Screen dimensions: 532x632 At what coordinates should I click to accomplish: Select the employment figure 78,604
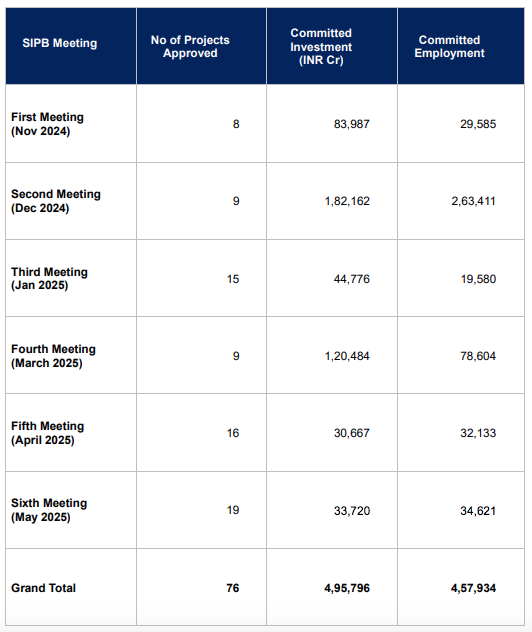coord(478,356)
